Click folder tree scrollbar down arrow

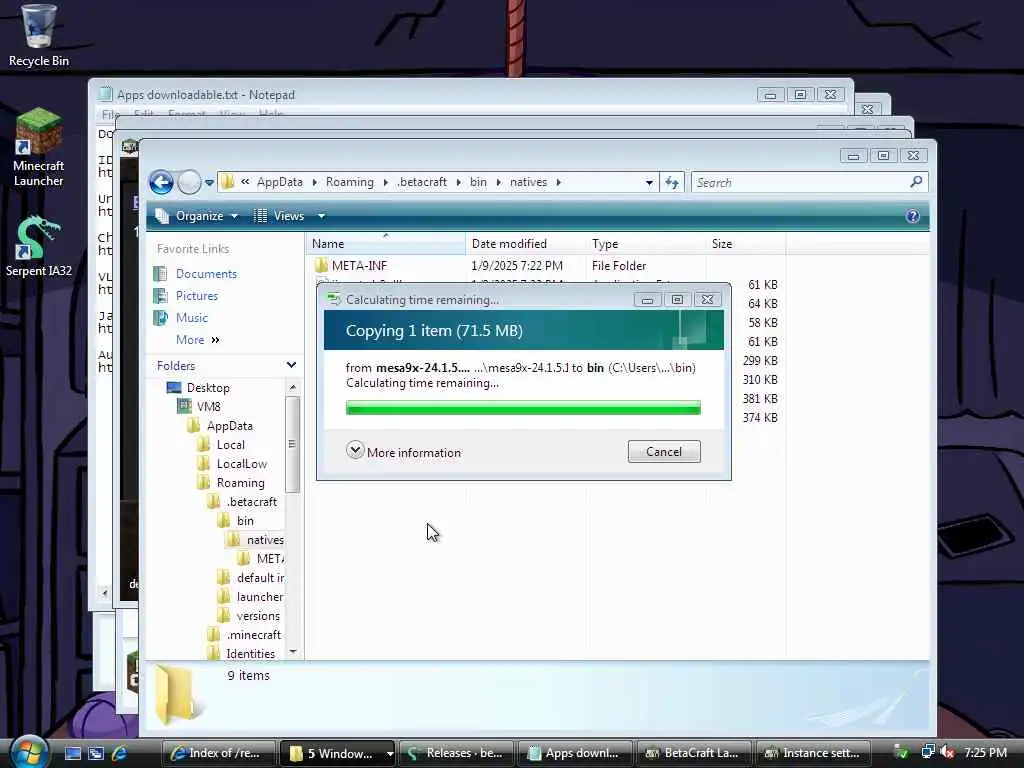point(293,652)
